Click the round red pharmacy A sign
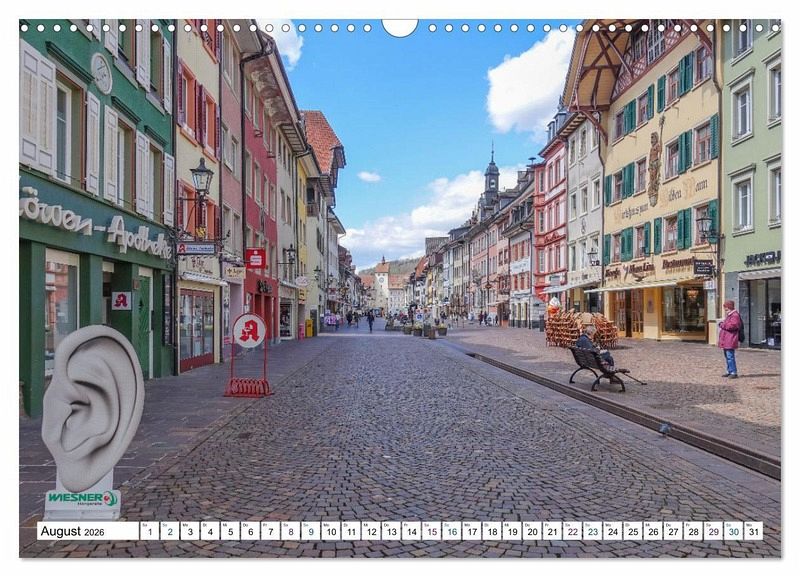 pyautogui.click(x=248, y=331)
